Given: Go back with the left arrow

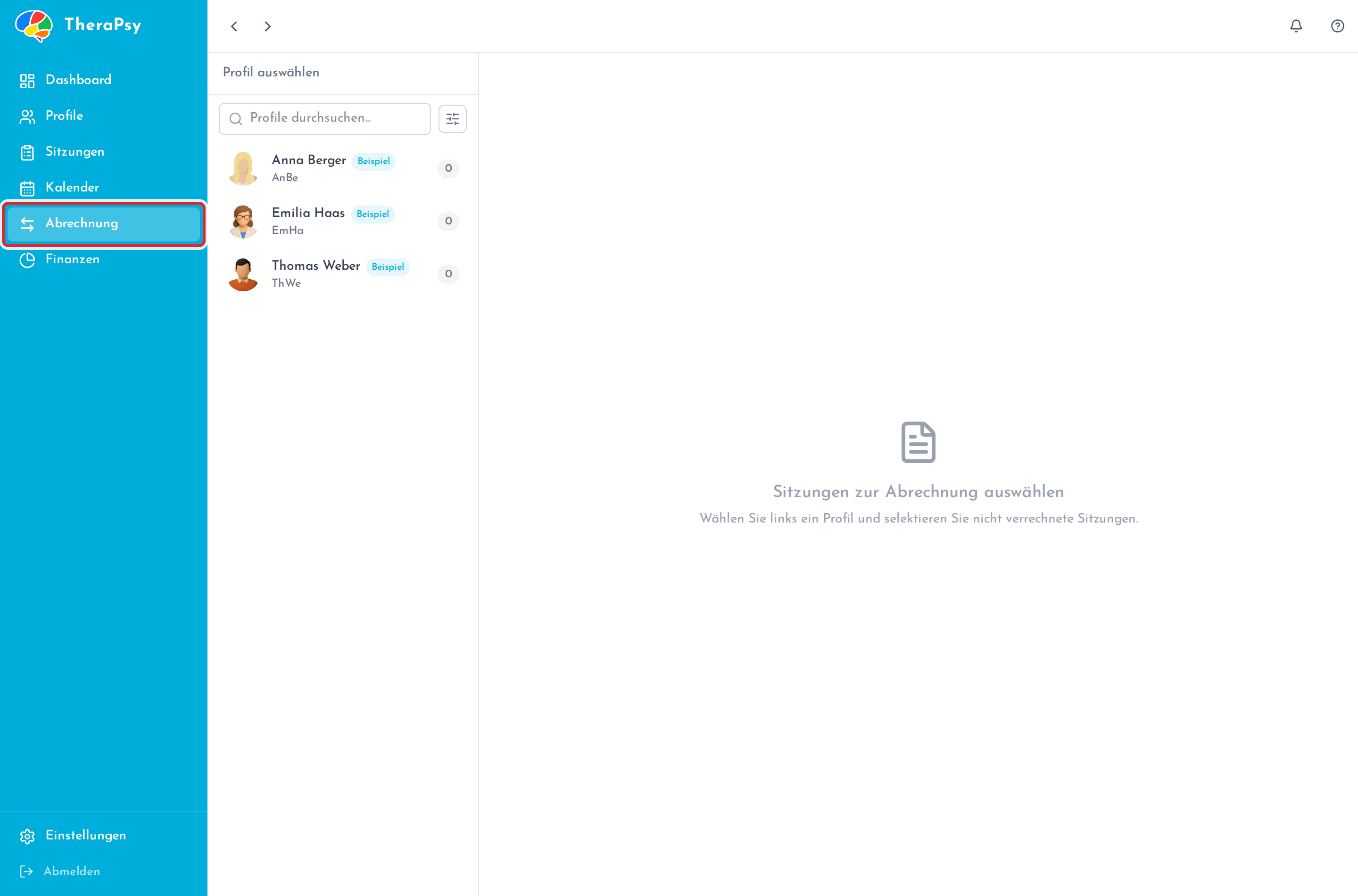Looking at the screenshot, I should (234, 26).
